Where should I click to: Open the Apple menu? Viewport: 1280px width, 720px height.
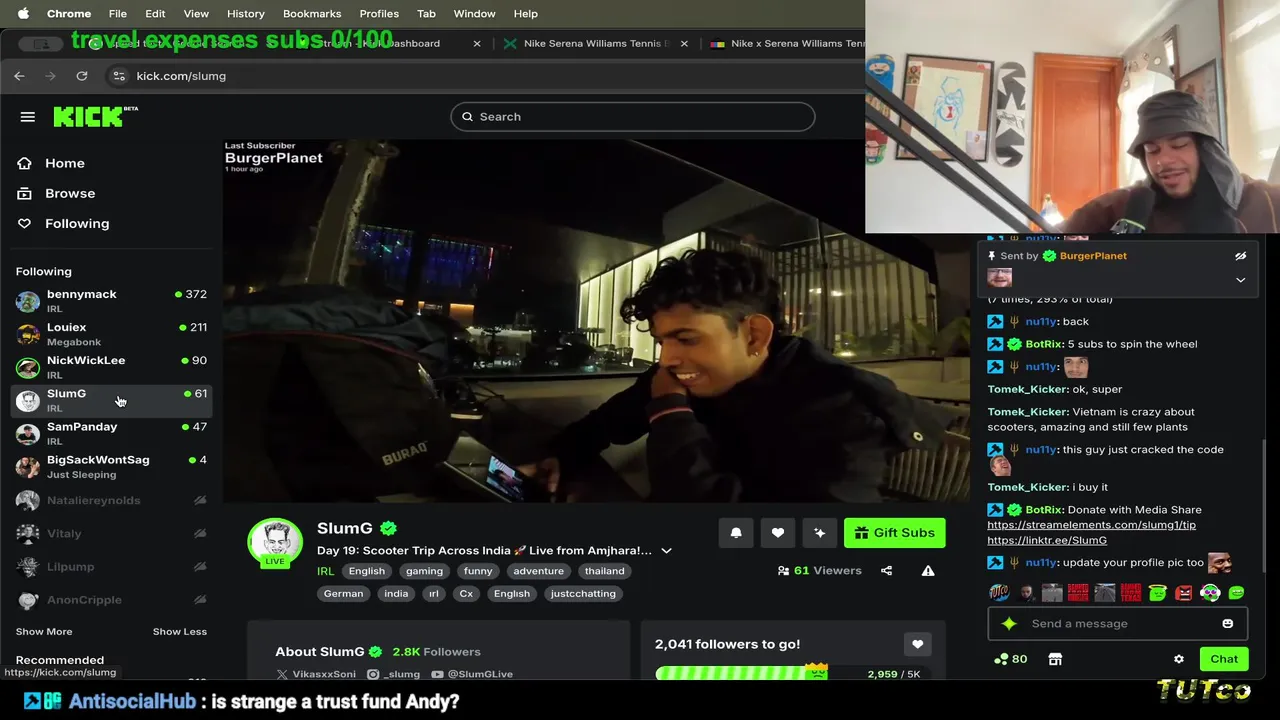[x=23, y=14]
